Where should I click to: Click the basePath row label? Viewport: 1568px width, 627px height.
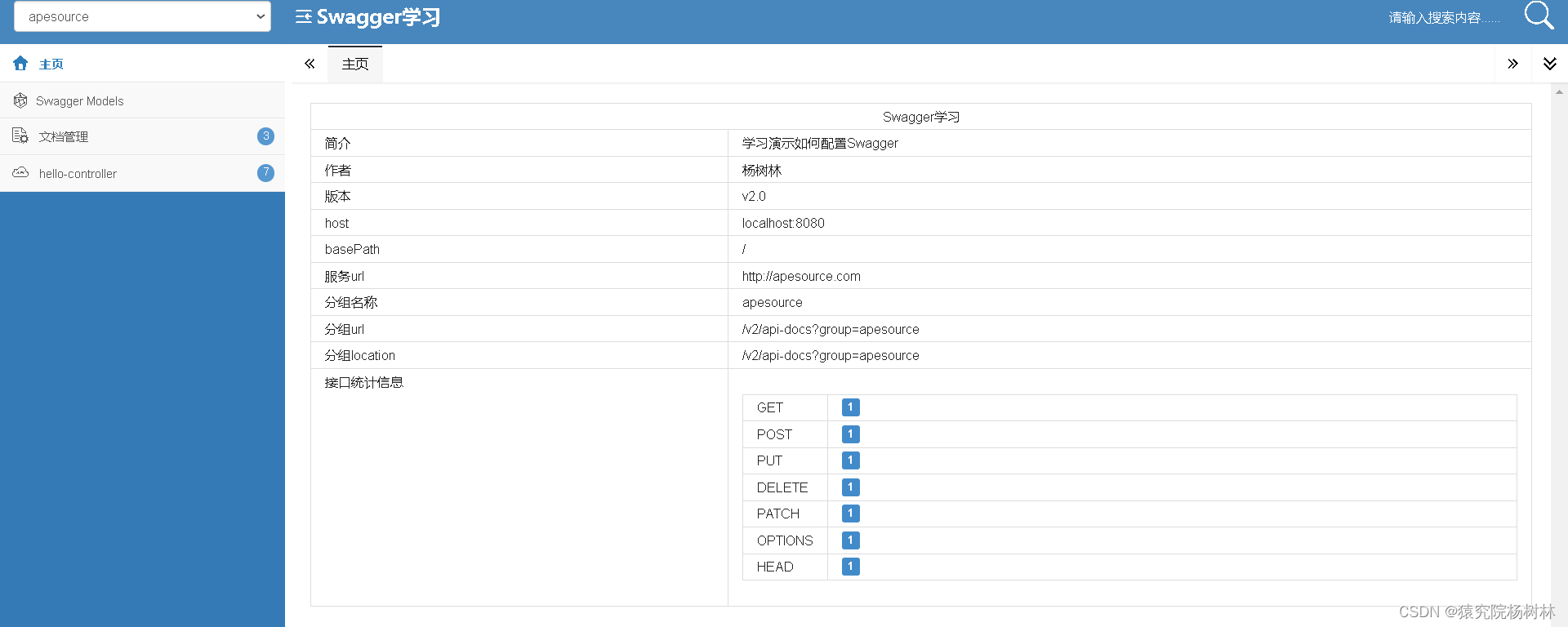point(352,249)
